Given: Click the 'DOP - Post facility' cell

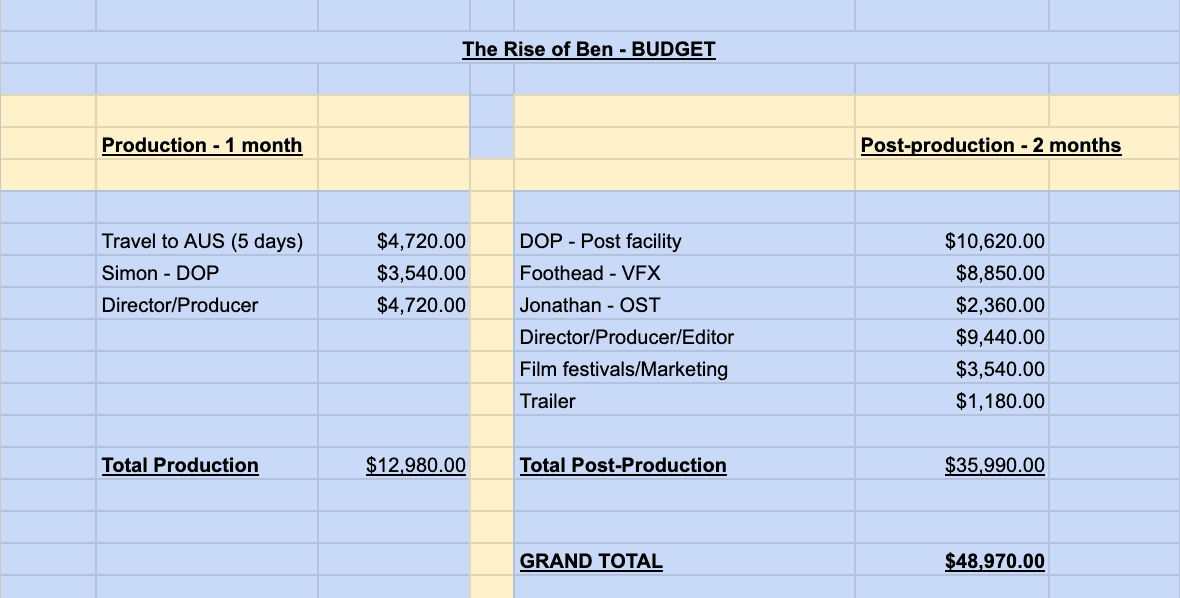Looking at the screenshot, I should tap(600, 241).
